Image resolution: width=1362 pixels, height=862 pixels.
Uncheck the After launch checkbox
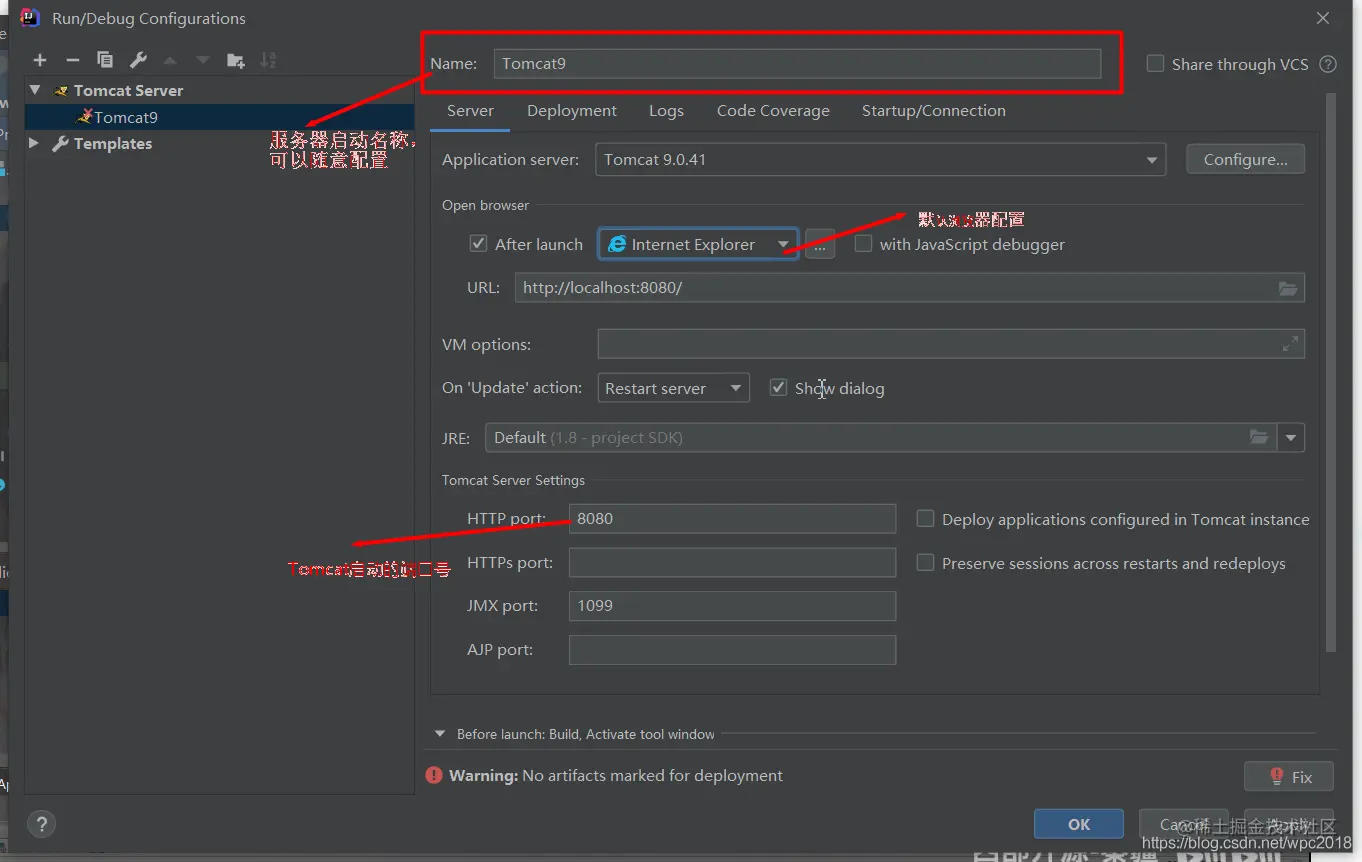[x=478, y=244]
